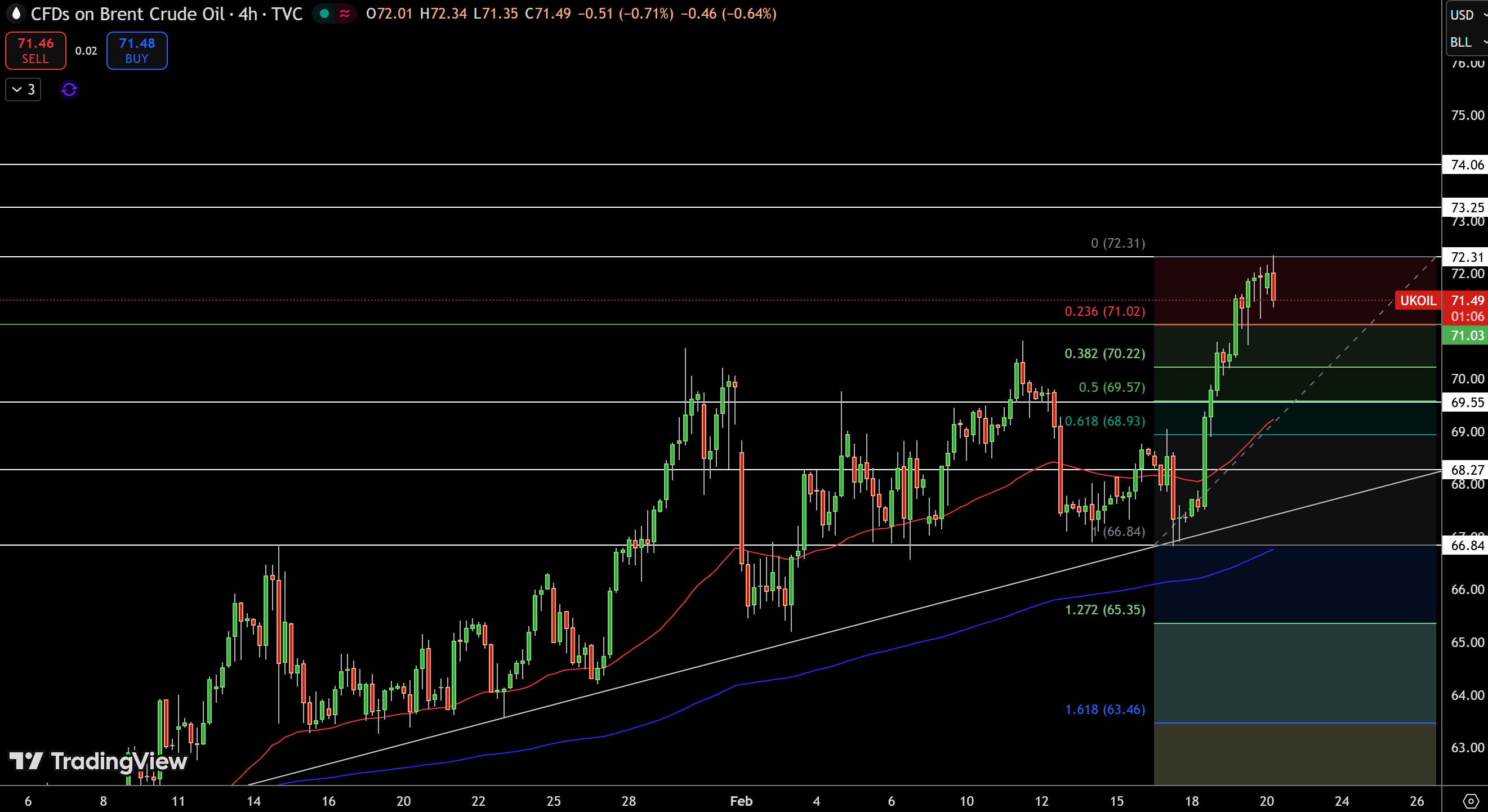Click the Fibonacci 0 (72.31) level label
This screenshot has width=1488, height=812.
click(x=1118, y=243)
